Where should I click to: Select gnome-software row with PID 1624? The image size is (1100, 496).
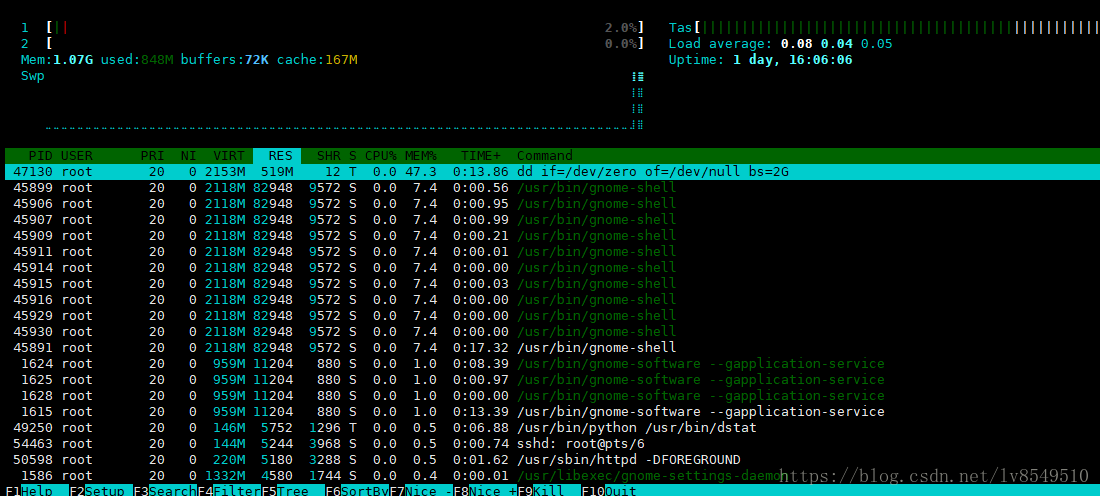pyautogui.click(x=552, y=363)
